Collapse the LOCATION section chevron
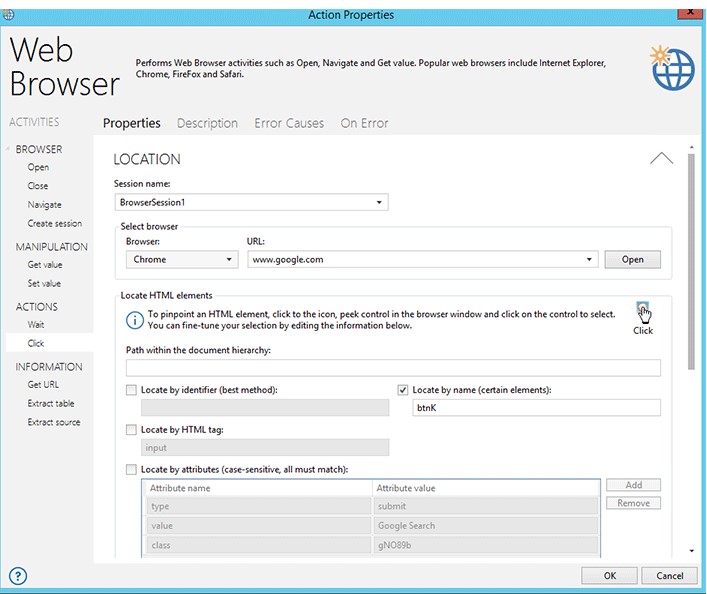Viewport: 707px width, 594px height. point(661,158)
